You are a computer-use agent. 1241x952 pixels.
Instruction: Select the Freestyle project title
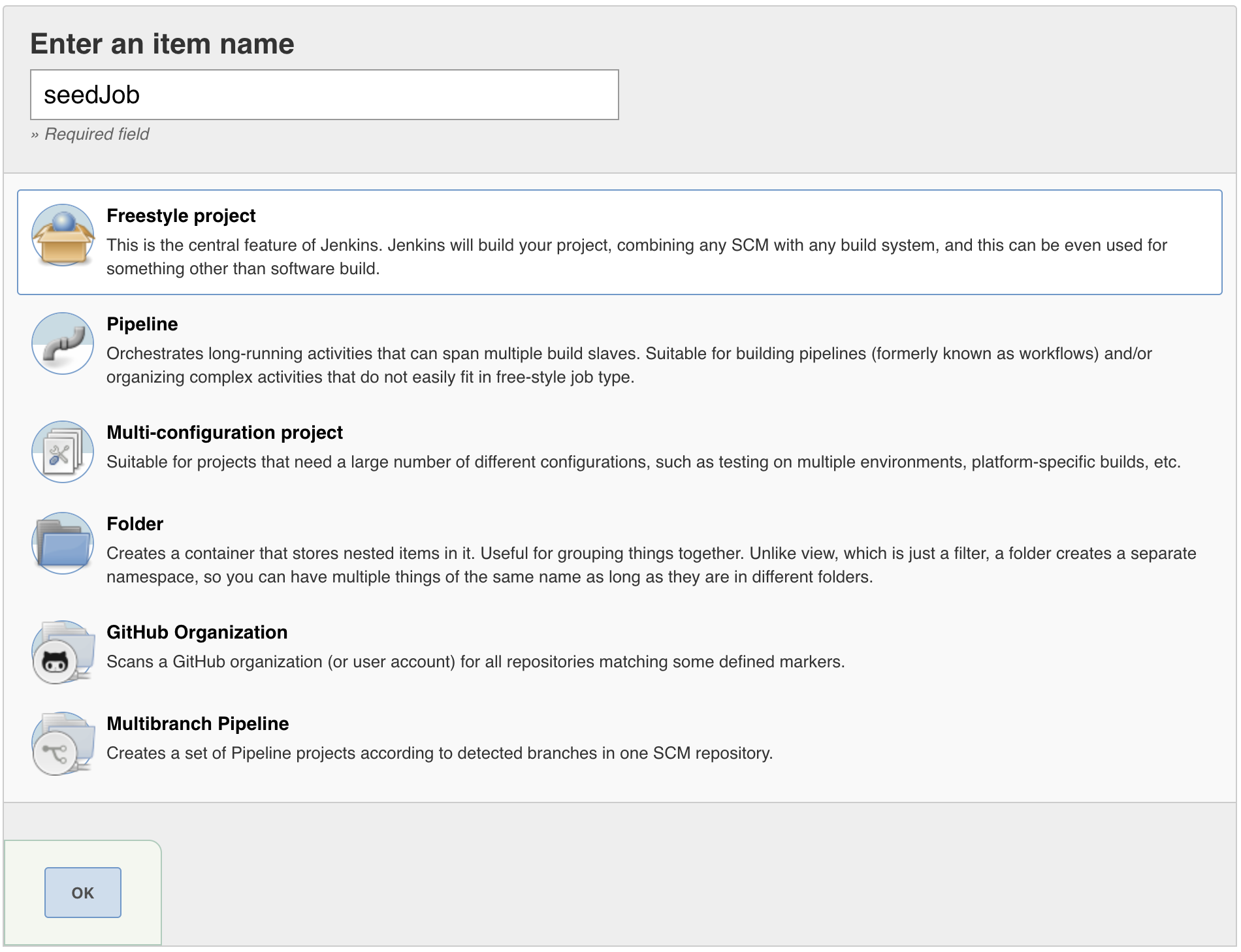[181, 215]
